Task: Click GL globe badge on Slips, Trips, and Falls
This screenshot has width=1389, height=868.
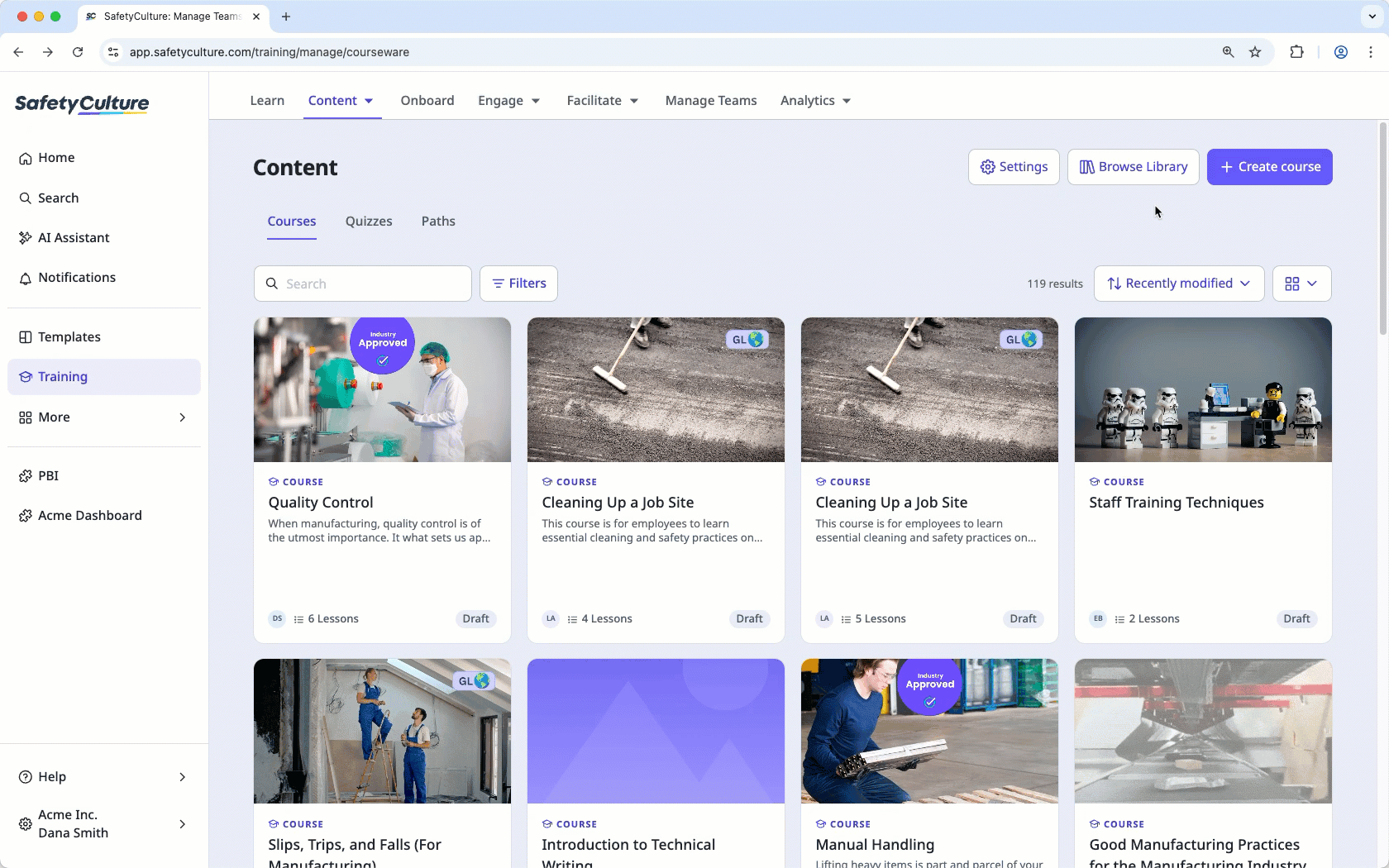Action: 474,681
